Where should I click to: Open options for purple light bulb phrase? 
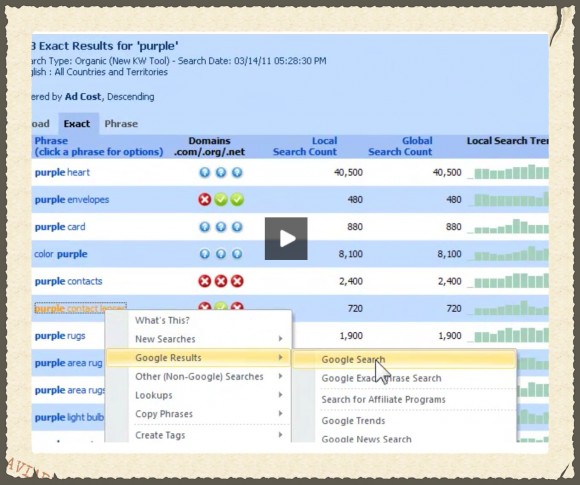tap(69, 417)
